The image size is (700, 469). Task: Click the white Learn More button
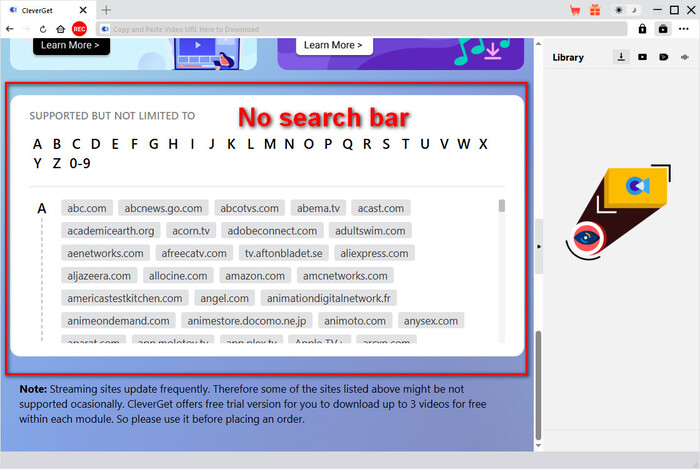334,46
